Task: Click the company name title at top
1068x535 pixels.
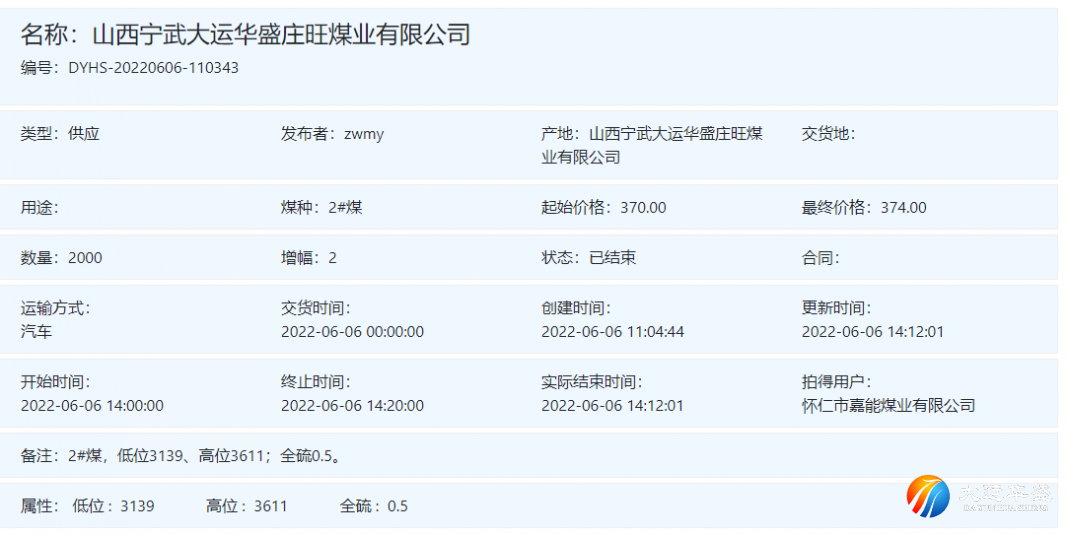Action: click(x=245, y=35)
